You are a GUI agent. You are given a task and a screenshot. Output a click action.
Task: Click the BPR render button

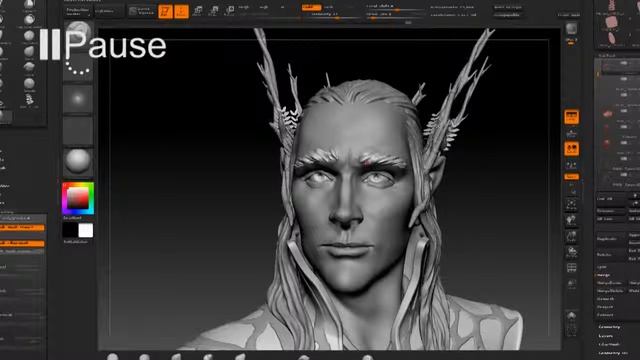(571, 29)
